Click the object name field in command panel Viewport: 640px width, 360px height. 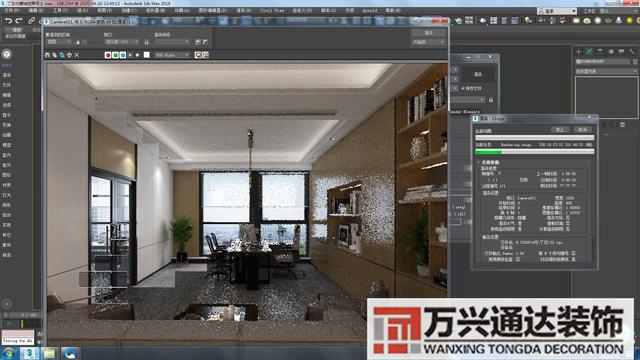[603, 62]
